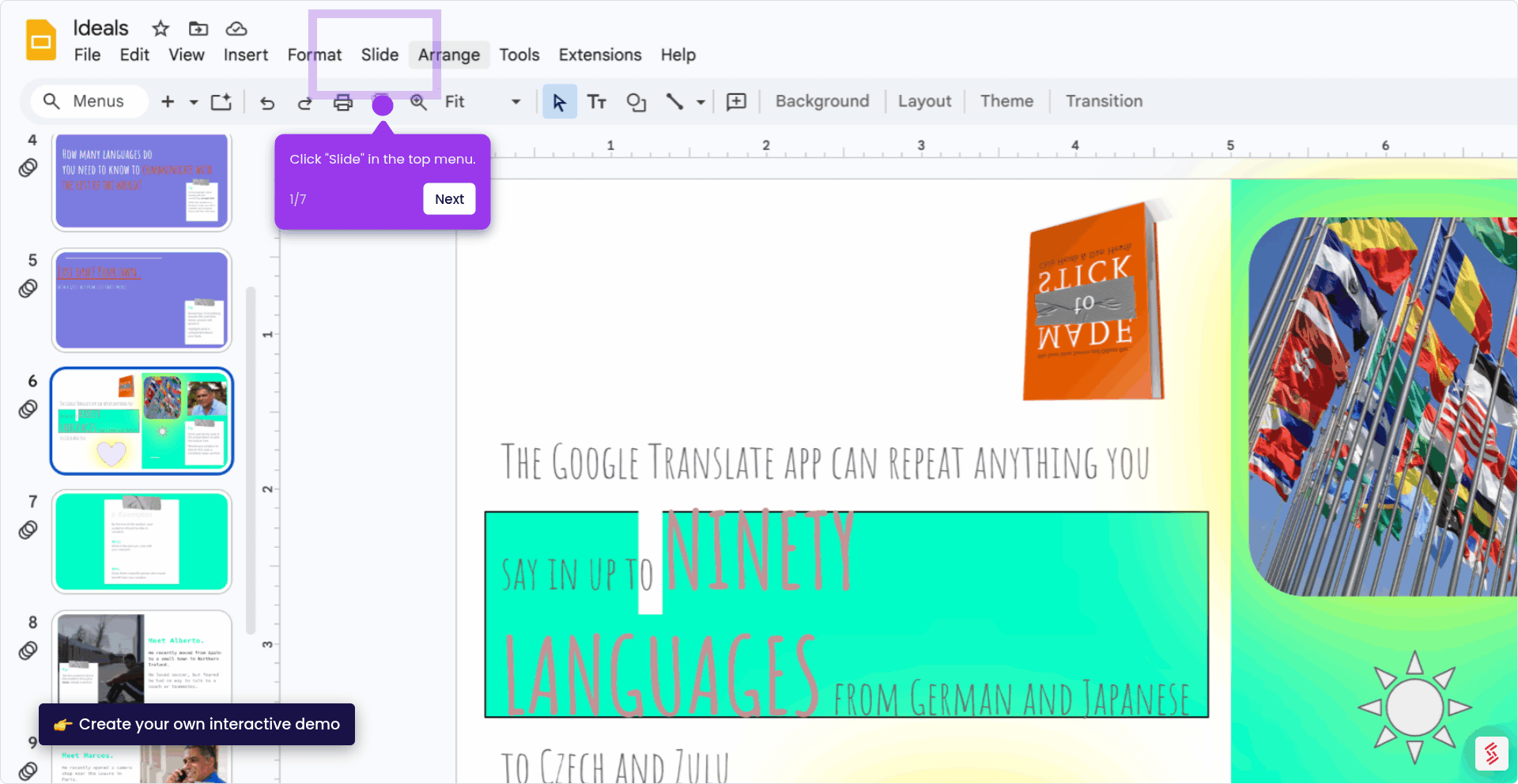This screenshot has width=1518, height=784.
Task: Expand the new slide layout dropdown arrow
Action: (x=194, y=102)
